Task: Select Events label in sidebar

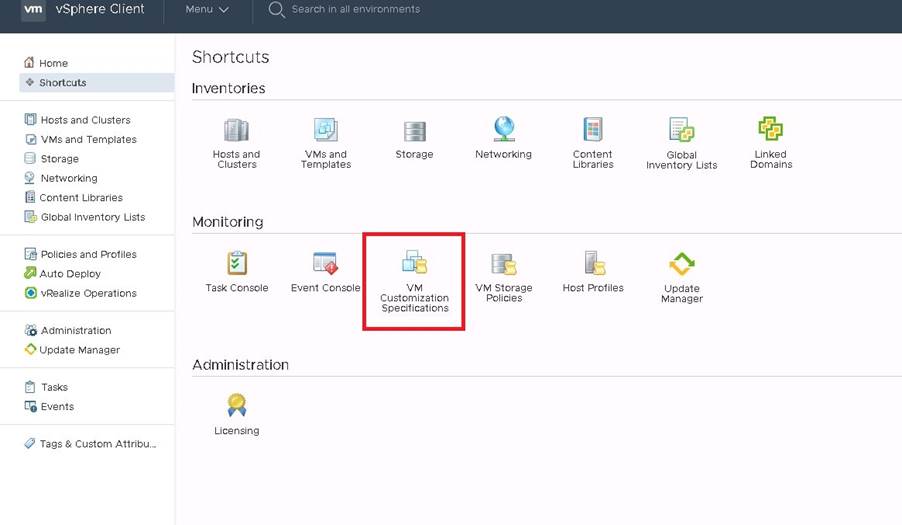Action: pos(58,407)
